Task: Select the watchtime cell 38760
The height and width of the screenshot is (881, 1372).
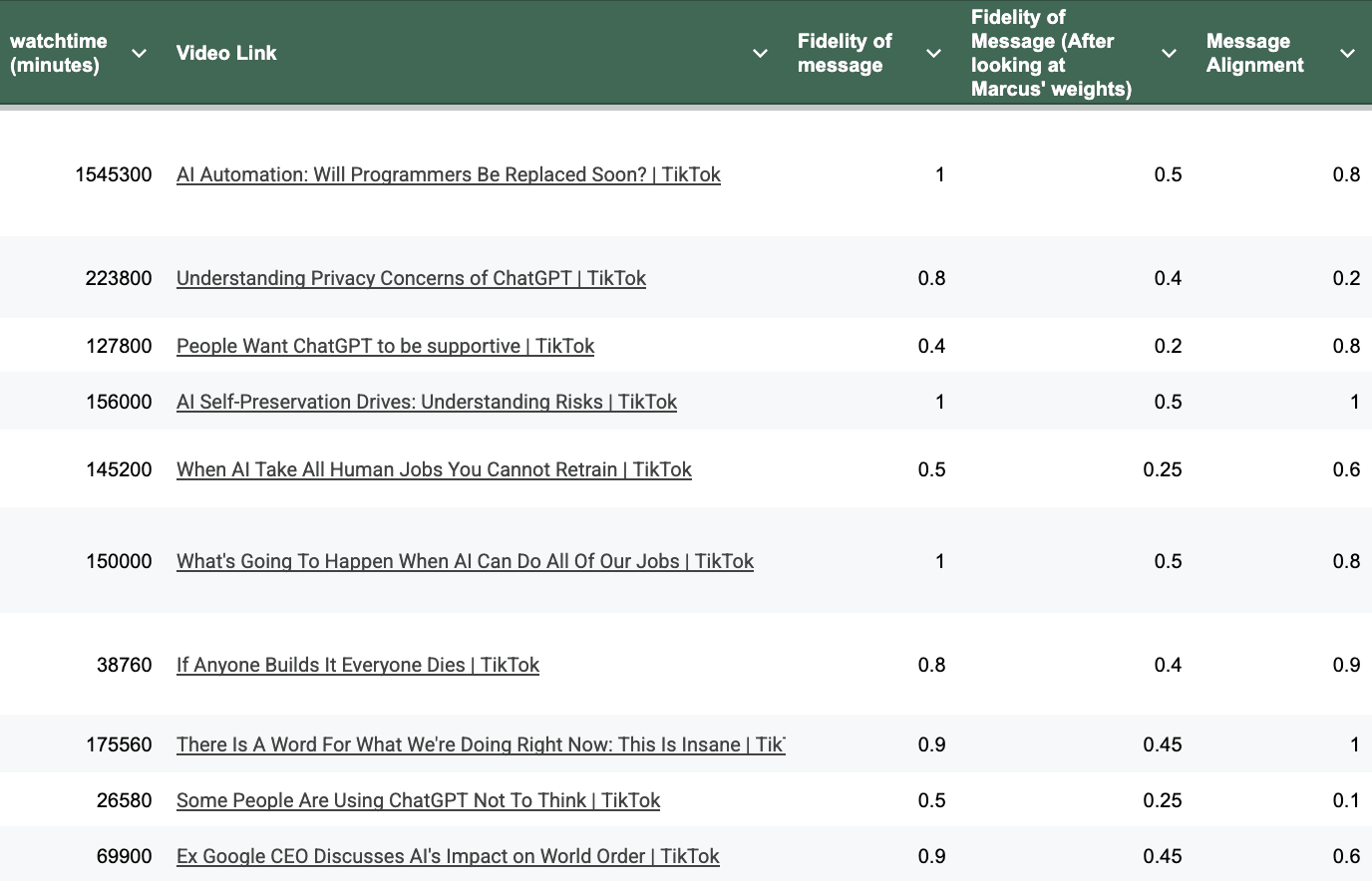Action: [125, 665]
